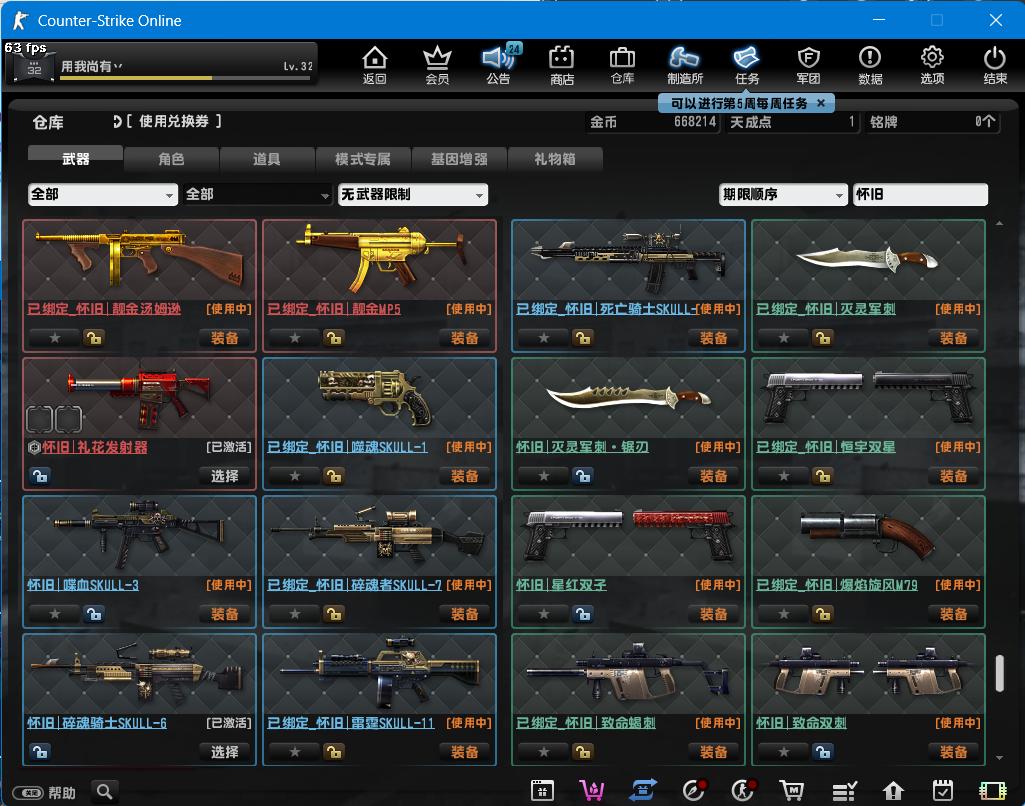
Task: Click the search field containing 怀旧
Action: tap(920, 194)
